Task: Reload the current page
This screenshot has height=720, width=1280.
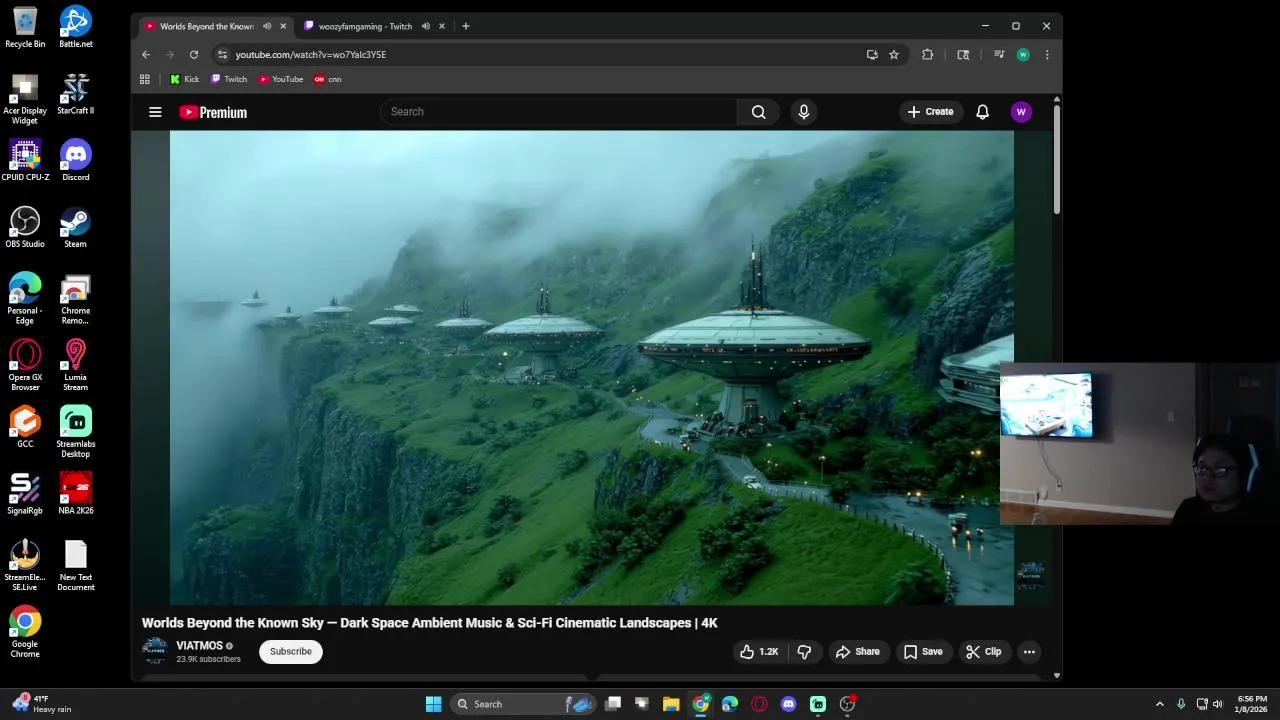Action: 194,55
